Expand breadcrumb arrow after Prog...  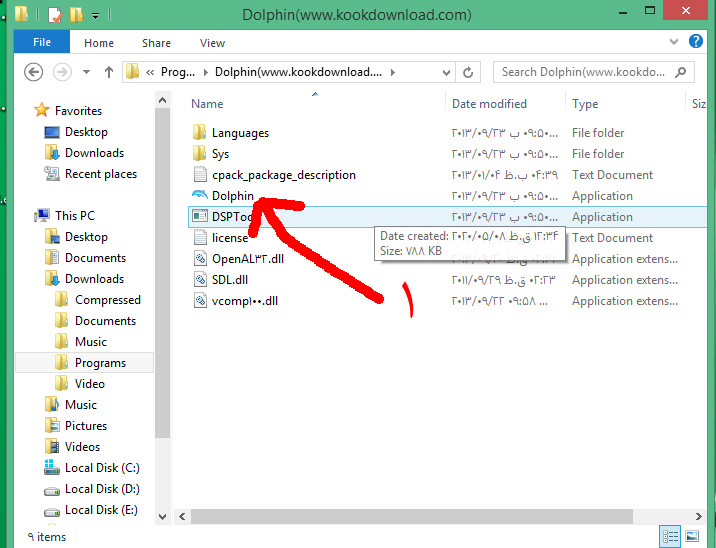pos(205,72)
